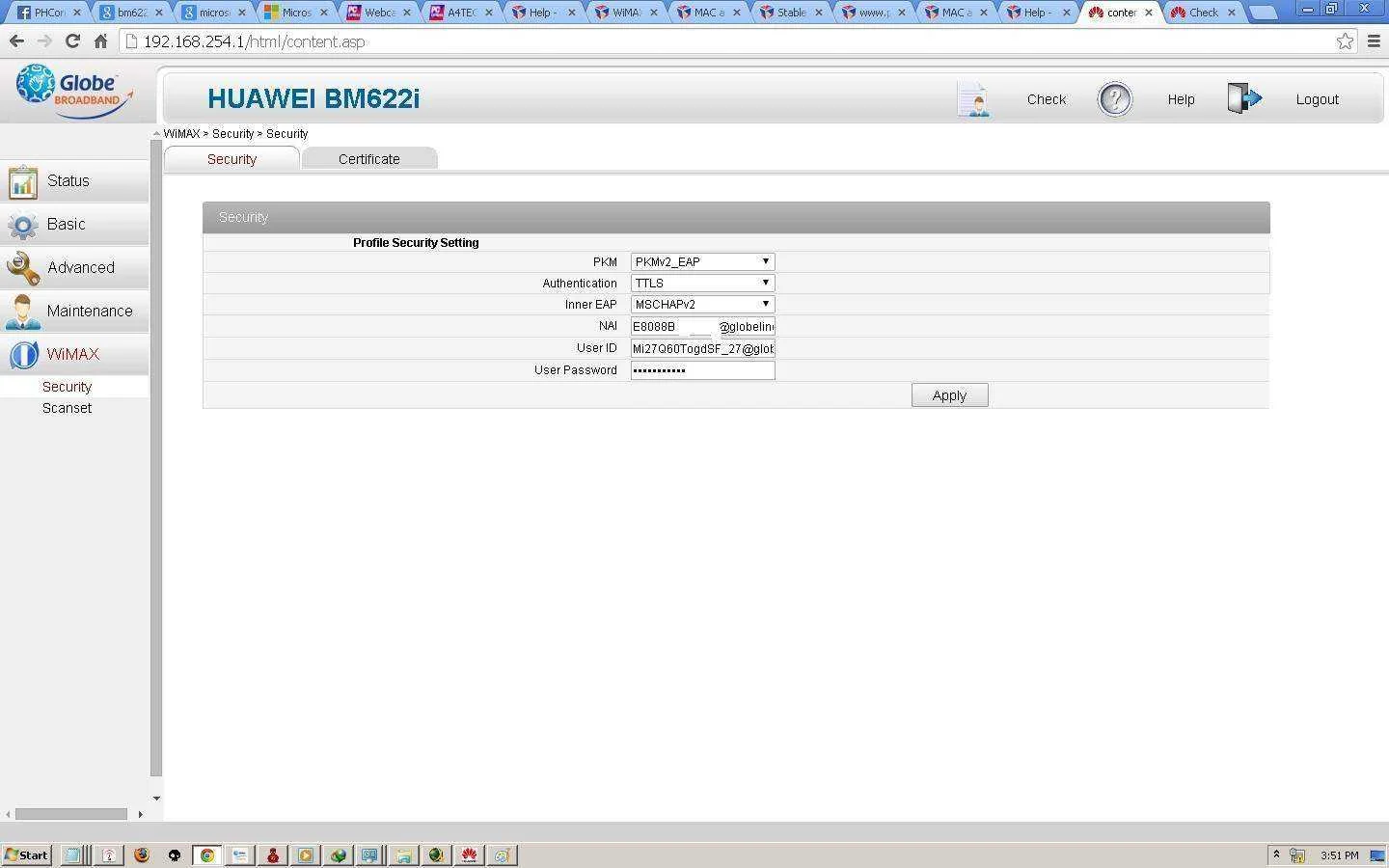Click the Check person document icon

tap(973, 99)
